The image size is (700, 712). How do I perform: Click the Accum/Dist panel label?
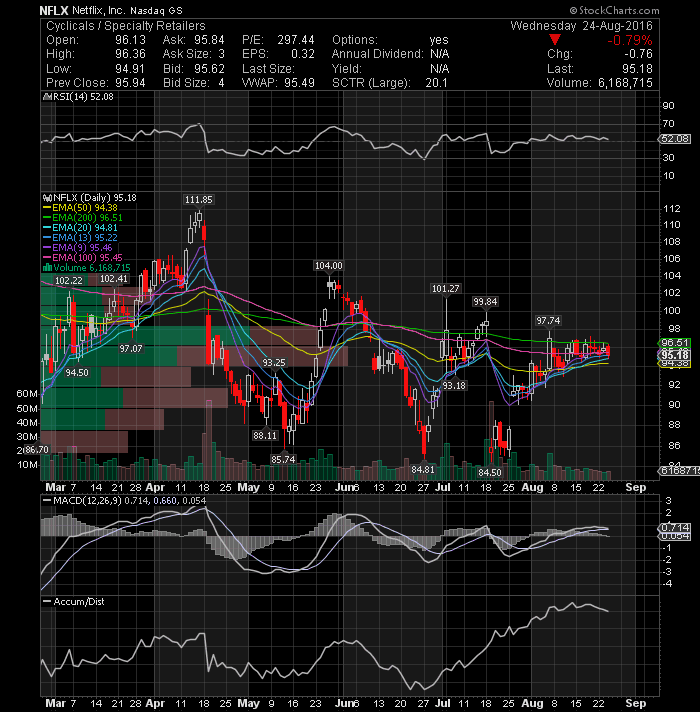(x=79, y=602)
